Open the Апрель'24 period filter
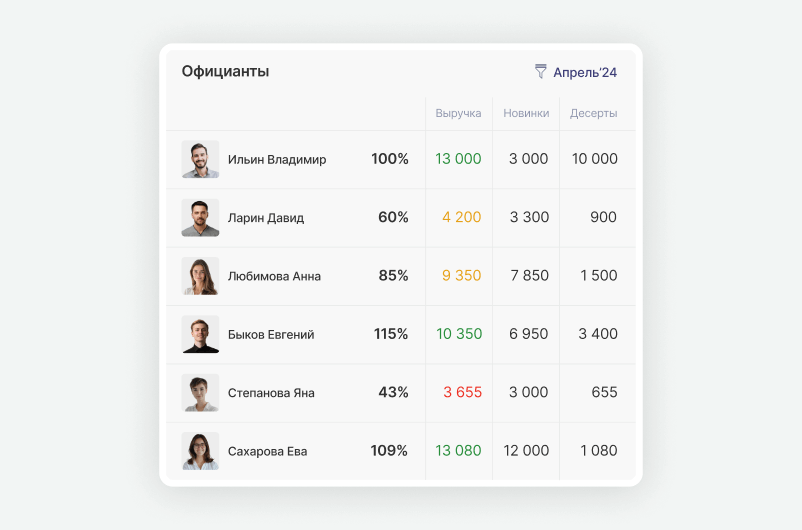Image resolution: width=802 pixels, height=530 pixels. (585, 73)
